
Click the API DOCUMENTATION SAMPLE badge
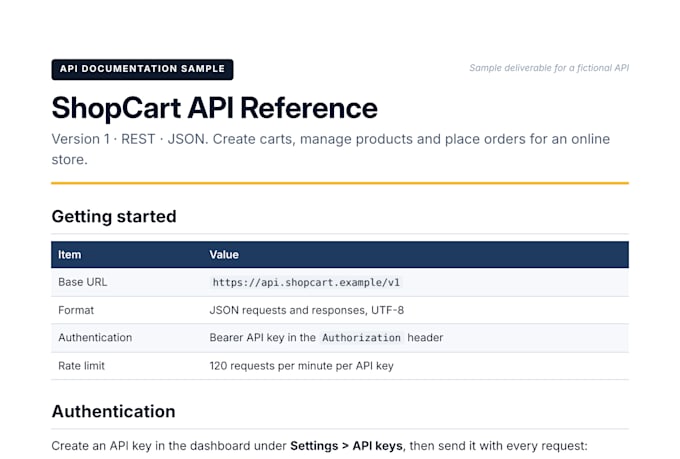point(142,69)
